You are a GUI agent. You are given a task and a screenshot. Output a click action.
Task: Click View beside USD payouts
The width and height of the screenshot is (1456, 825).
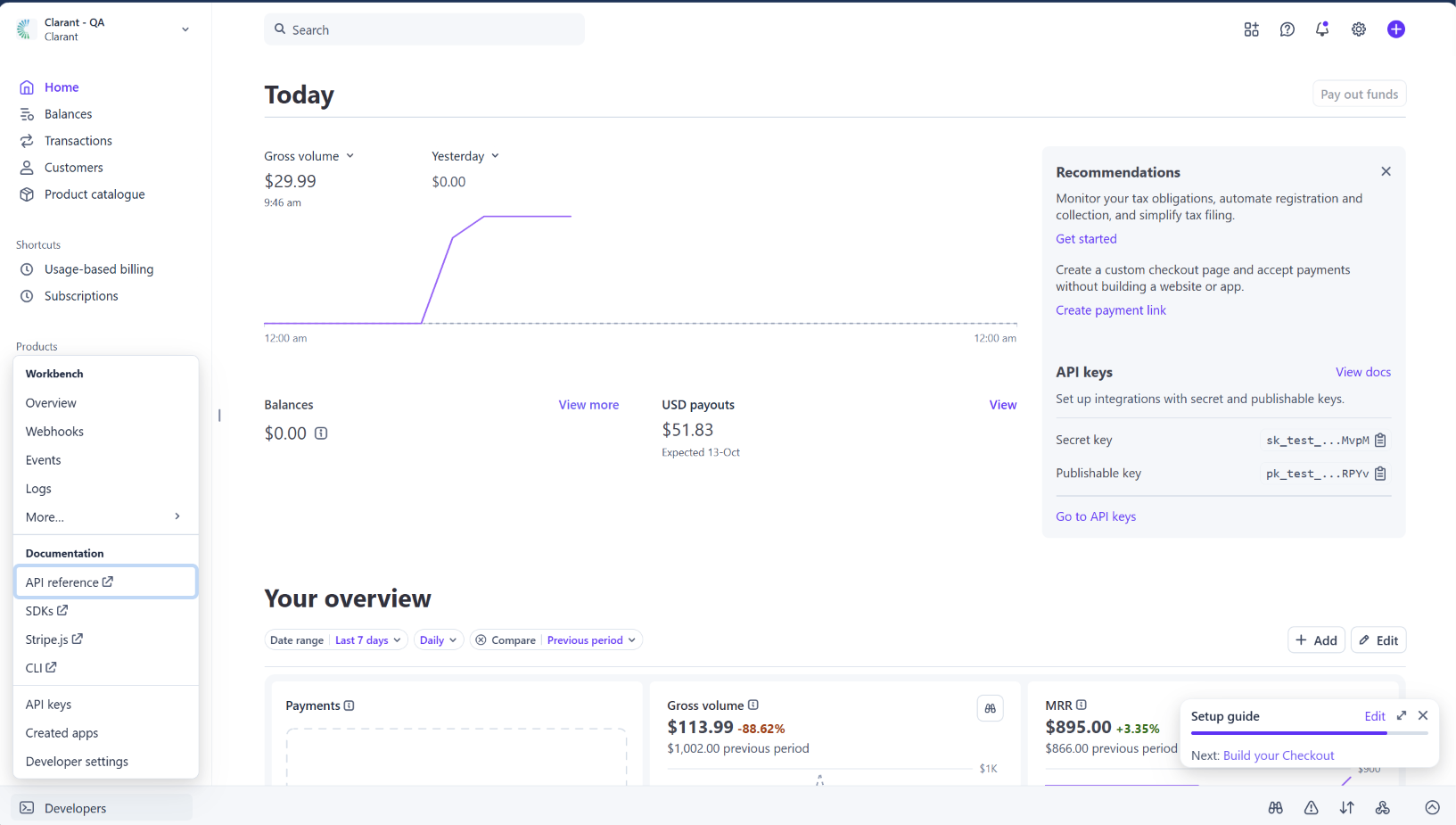(1003, 405)
